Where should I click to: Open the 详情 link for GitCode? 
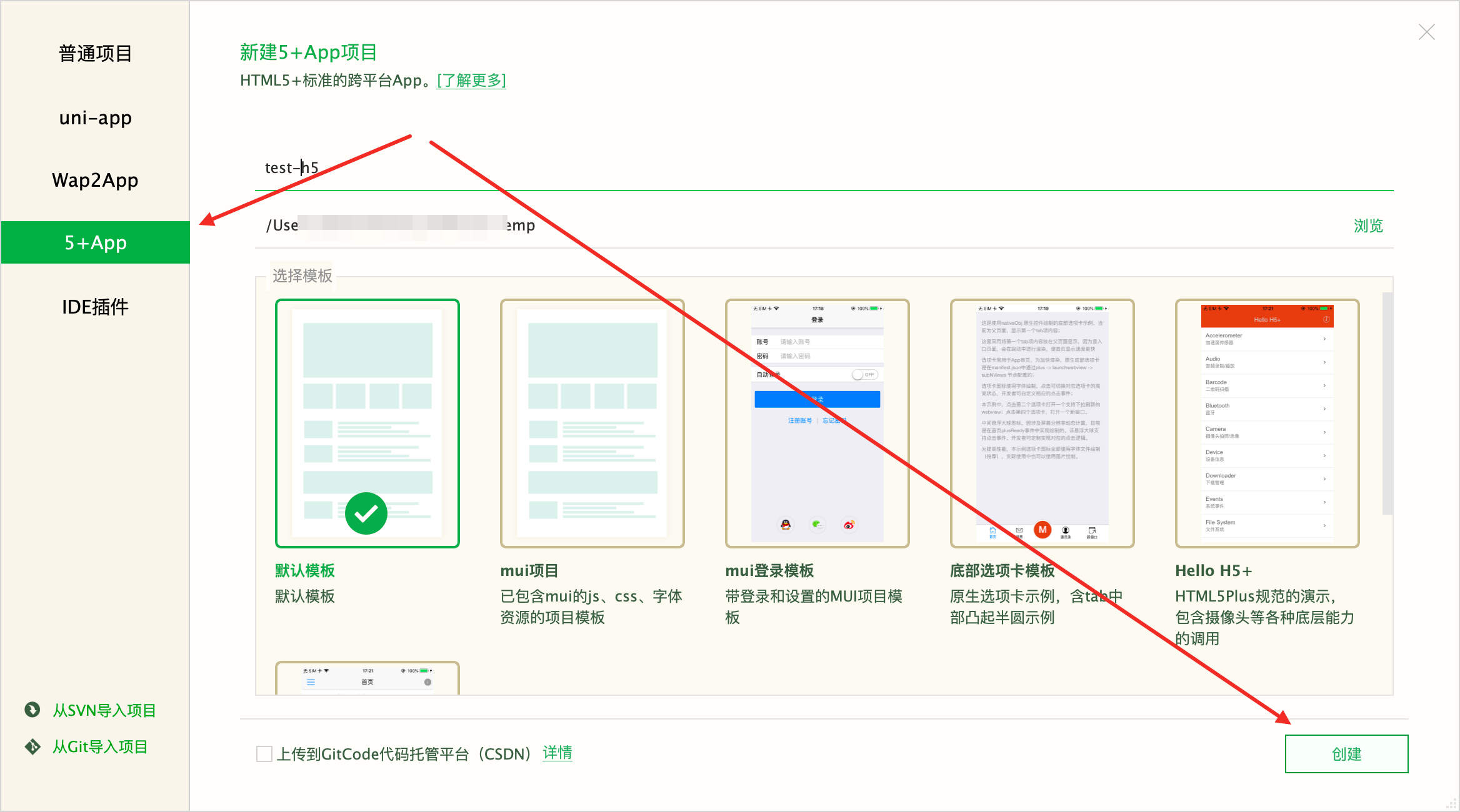[x=557, y=753]
